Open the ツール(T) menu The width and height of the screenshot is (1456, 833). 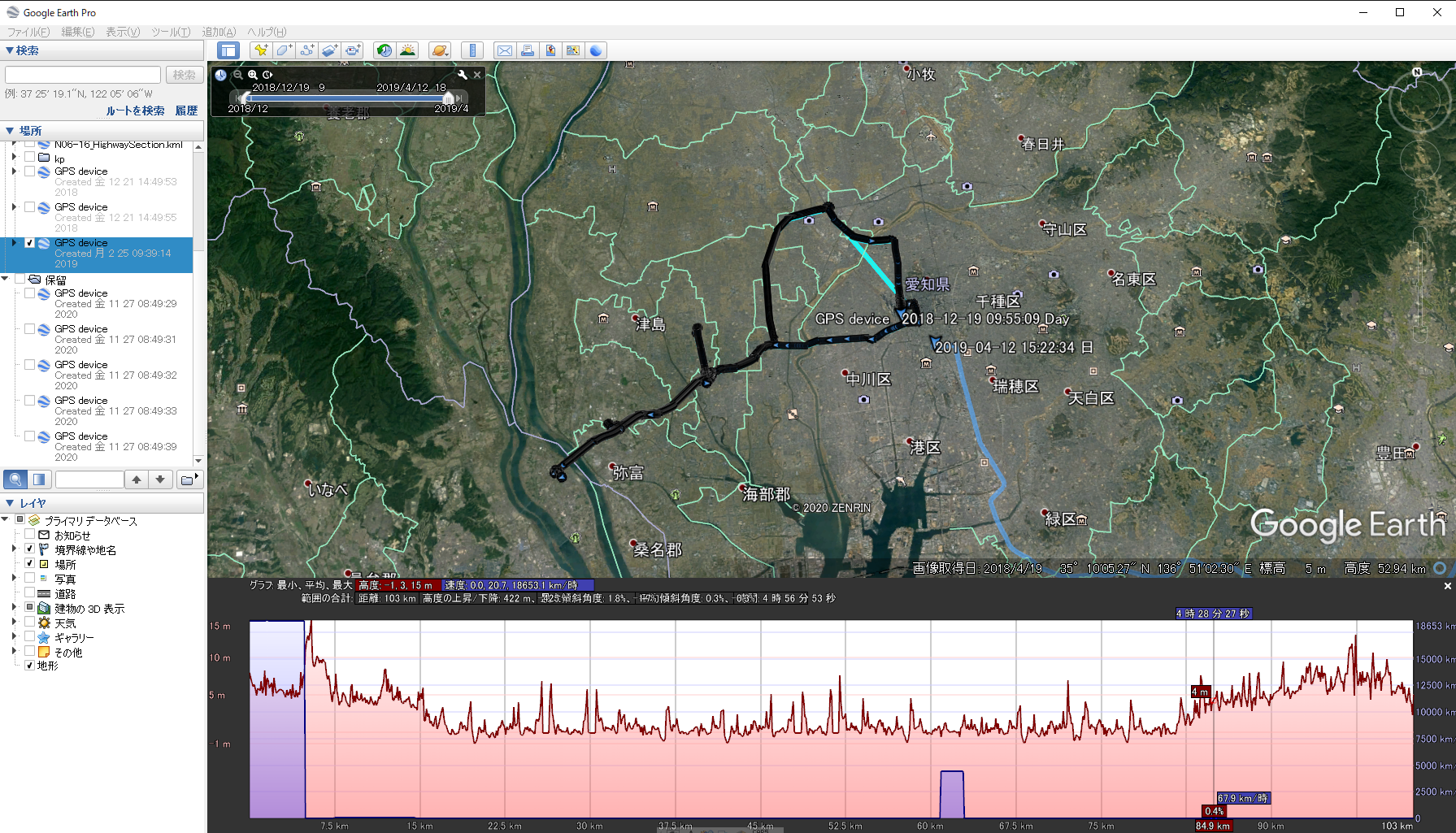pos(171,32)
